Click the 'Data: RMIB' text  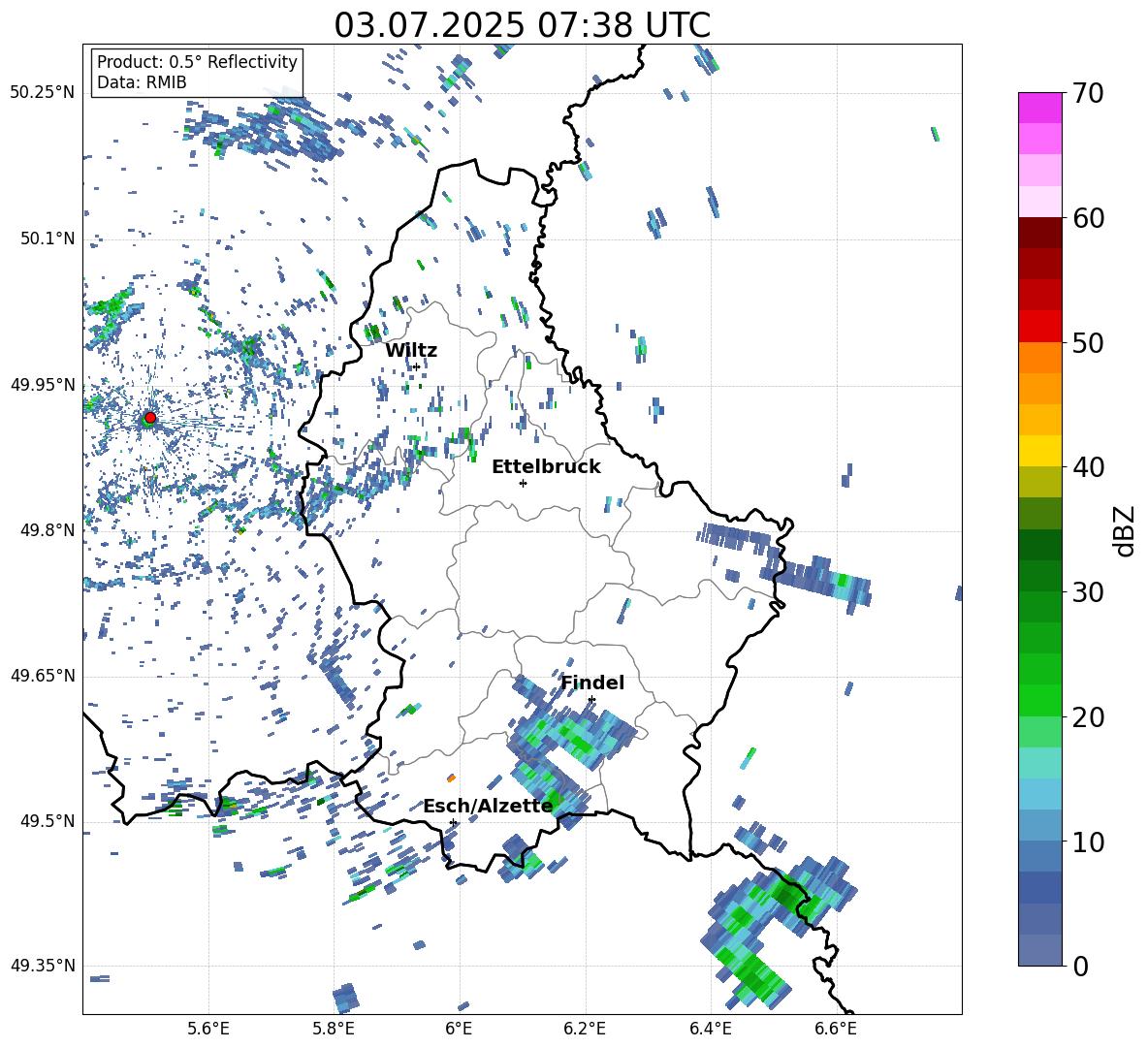pyautogui.click(x=142, y=82)
